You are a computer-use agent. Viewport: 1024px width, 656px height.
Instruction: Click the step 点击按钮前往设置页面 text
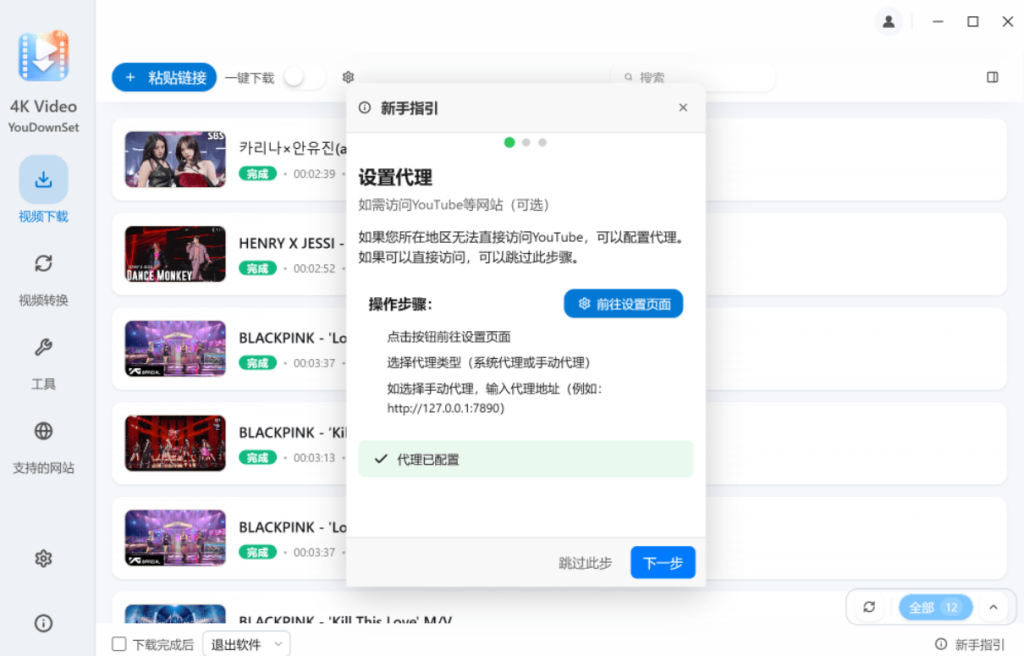(x=449, y=337)
